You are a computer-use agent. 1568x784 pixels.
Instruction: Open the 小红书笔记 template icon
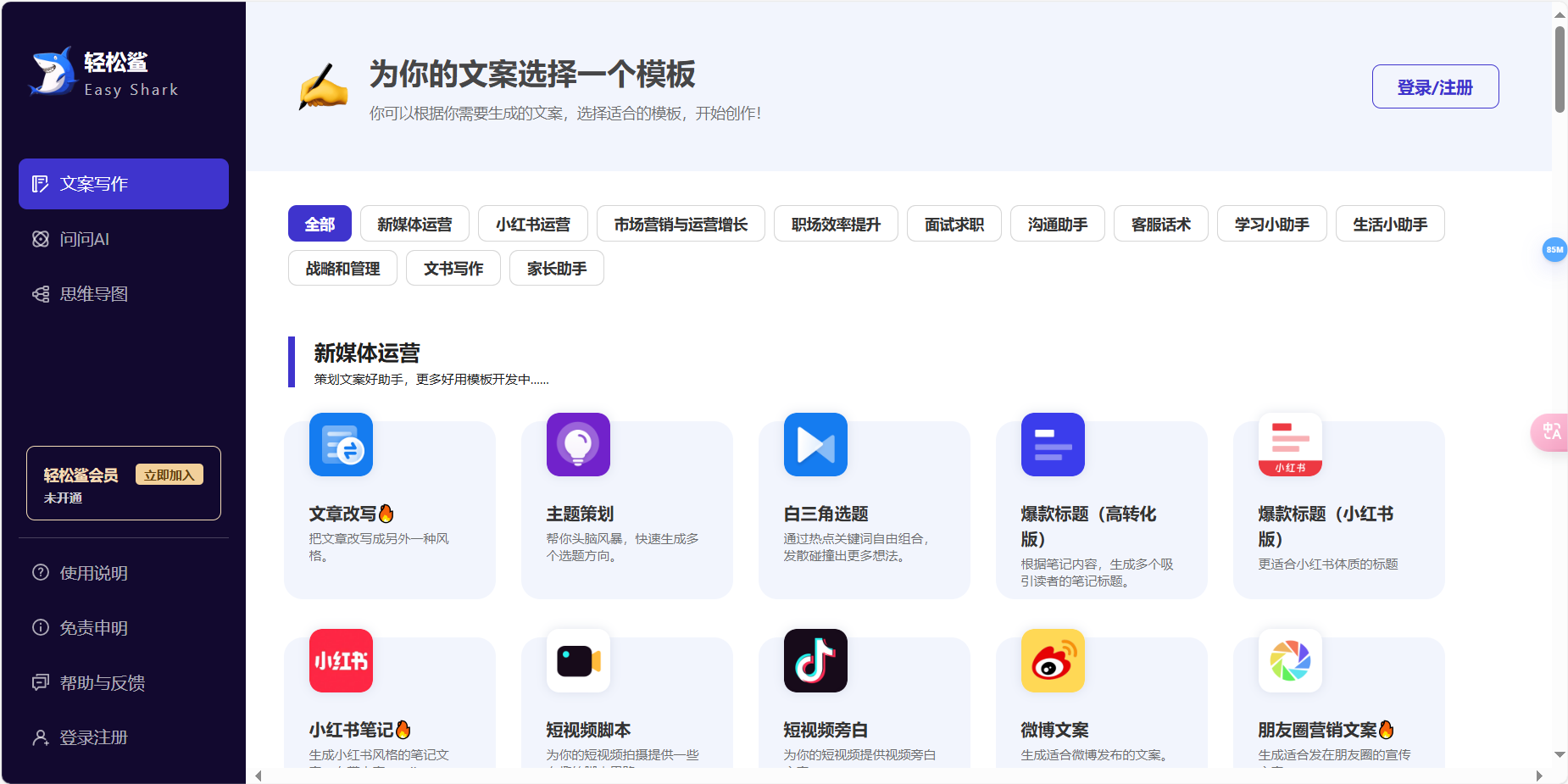coord(341,661)
